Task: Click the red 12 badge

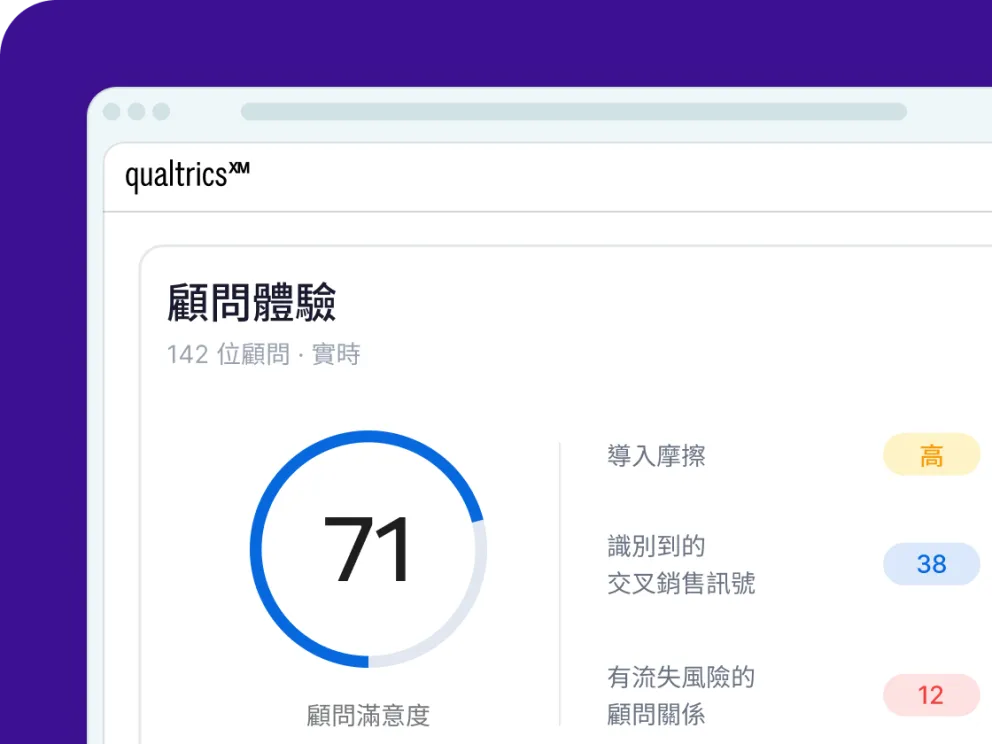Action: click(x=931, y=695)
